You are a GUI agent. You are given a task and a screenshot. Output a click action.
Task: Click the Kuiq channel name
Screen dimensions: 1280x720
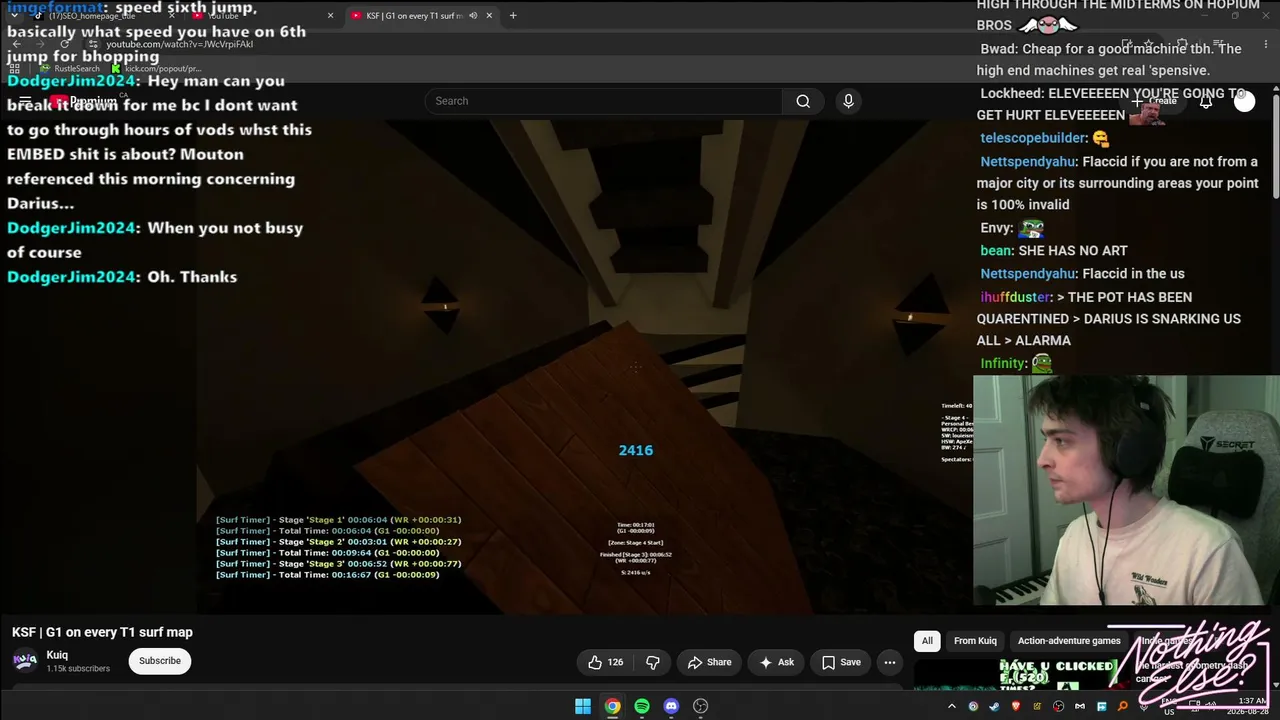[x=57, y=655]
